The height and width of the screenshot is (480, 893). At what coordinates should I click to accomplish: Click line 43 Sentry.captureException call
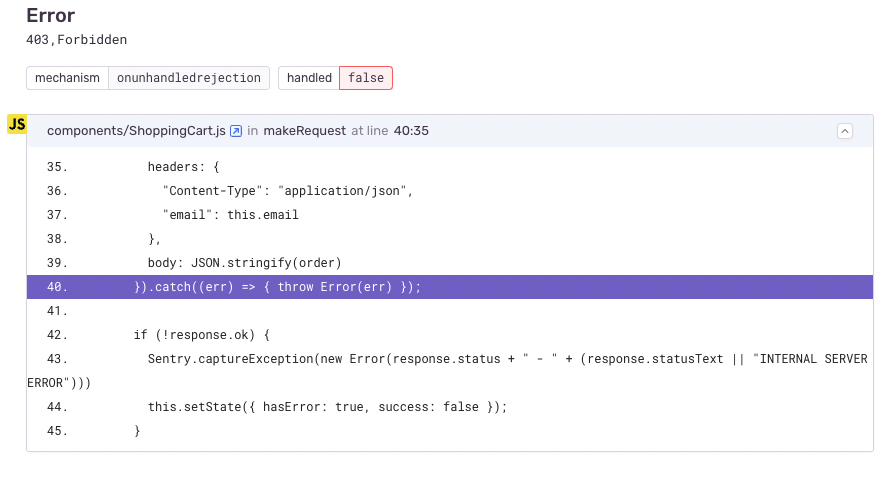coord(500,359)
